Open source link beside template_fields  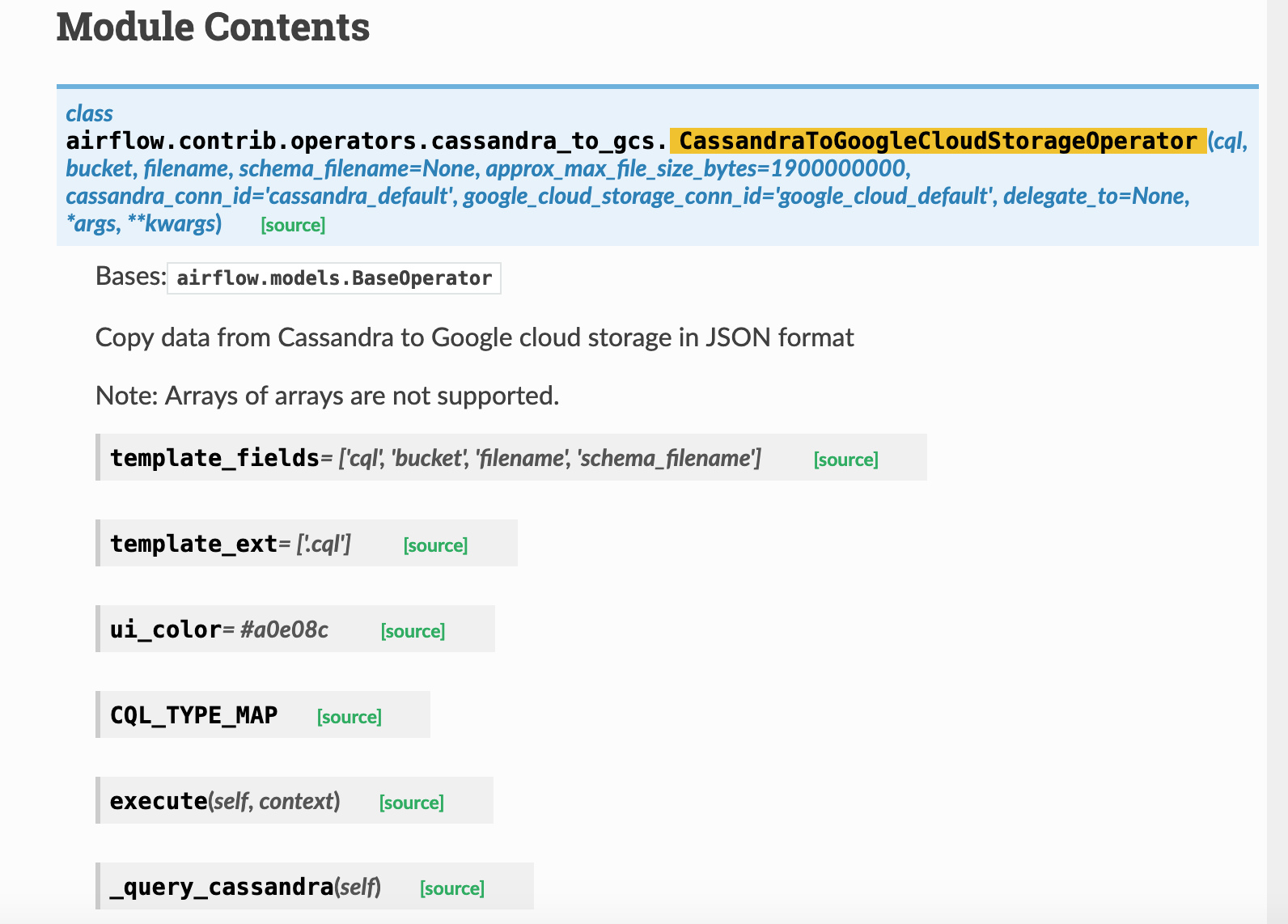coord(845,460)
